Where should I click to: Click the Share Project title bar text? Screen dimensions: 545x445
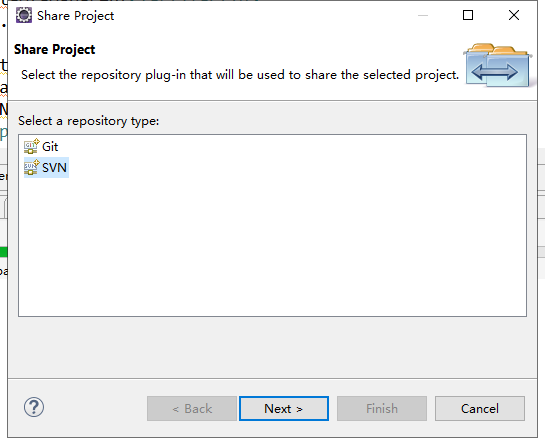pos(75,16)
